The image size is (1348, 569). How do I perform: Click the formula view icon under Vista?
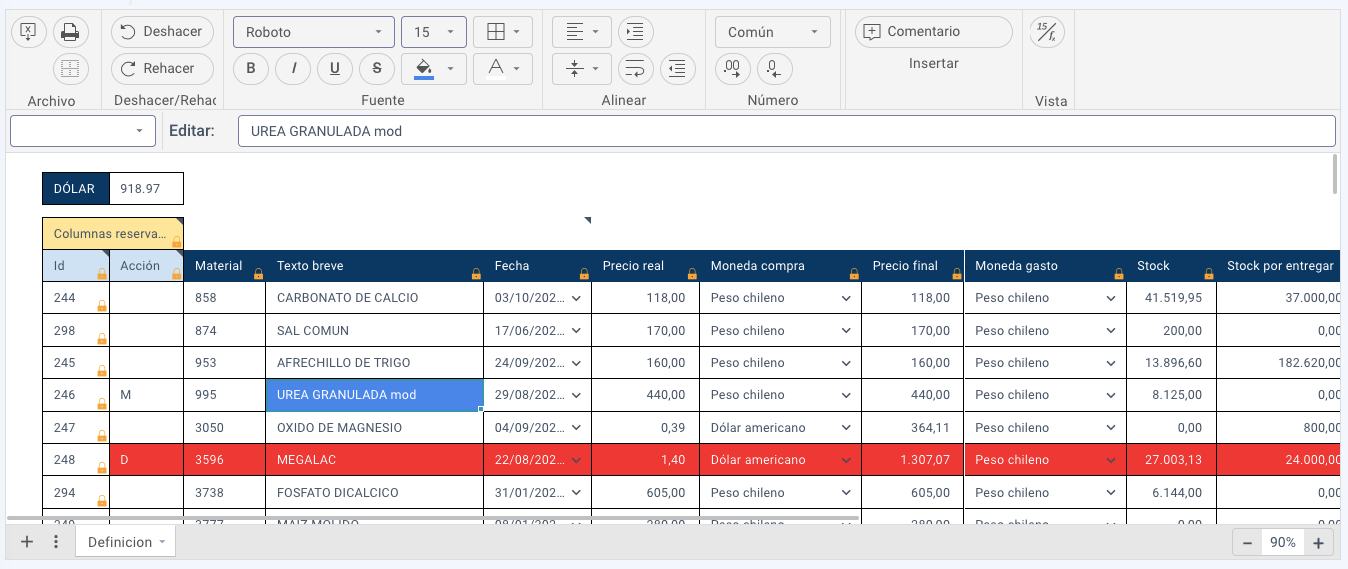coord(1047,32)
